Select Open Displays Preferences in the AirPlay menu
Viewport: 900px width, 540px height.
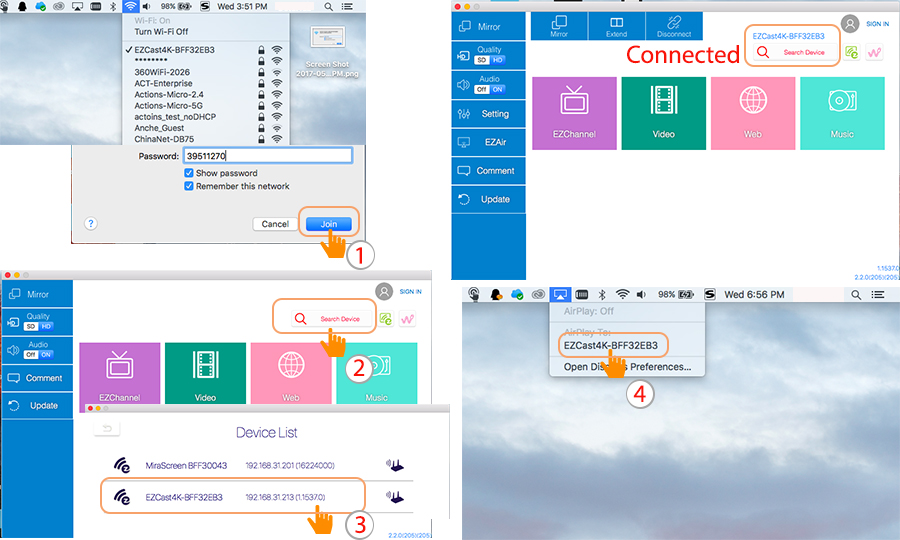click(x=627, y=367)
